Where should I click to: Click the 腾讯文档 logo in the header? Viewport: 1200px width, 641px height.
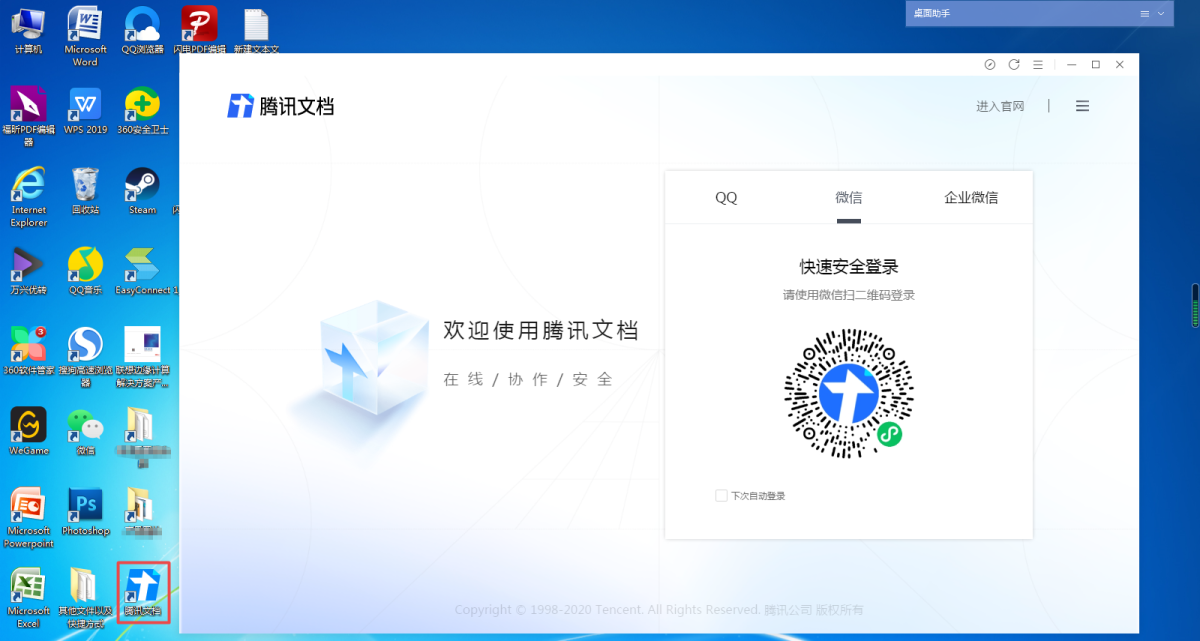(280, 106)
